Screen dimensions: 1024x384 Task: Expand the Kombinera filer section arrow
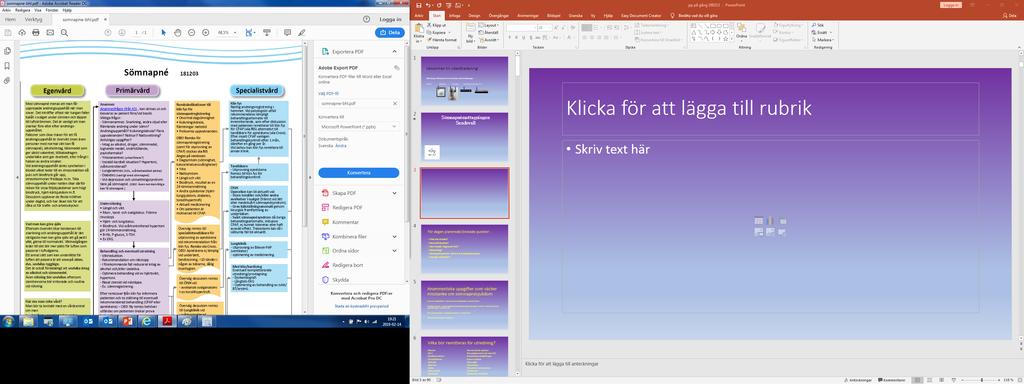(394, 236)
